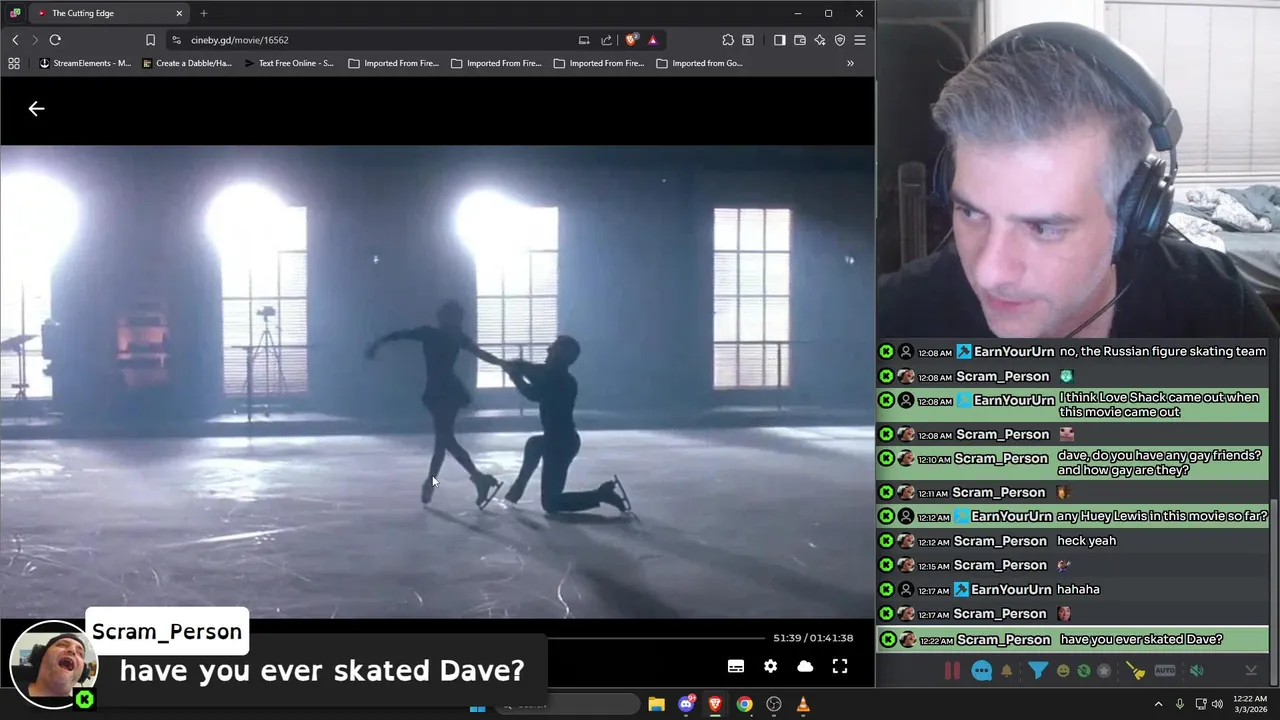
Task: Open Brave VPN shield icon
Action: pos(840,40)
